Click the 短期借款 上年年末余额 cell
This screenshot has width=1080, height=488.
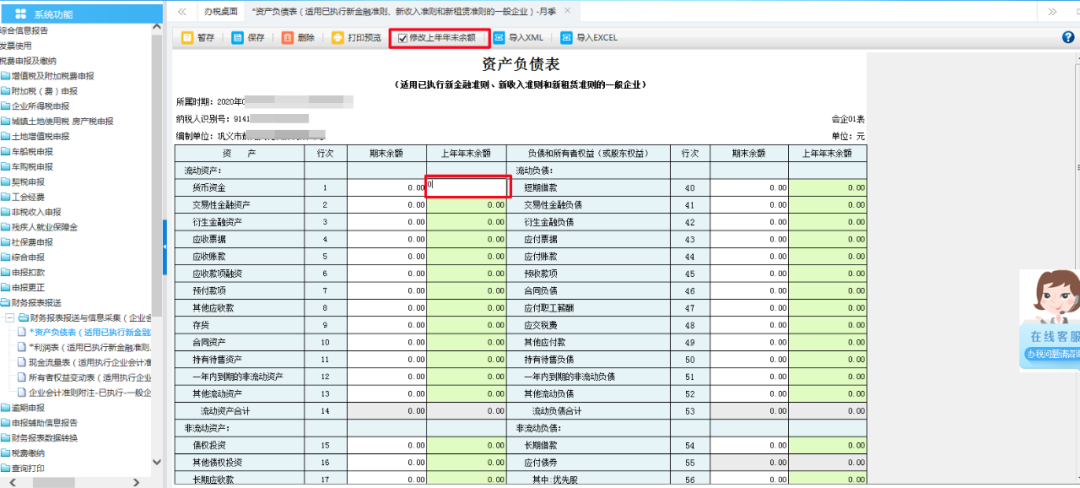pos(828,187)
